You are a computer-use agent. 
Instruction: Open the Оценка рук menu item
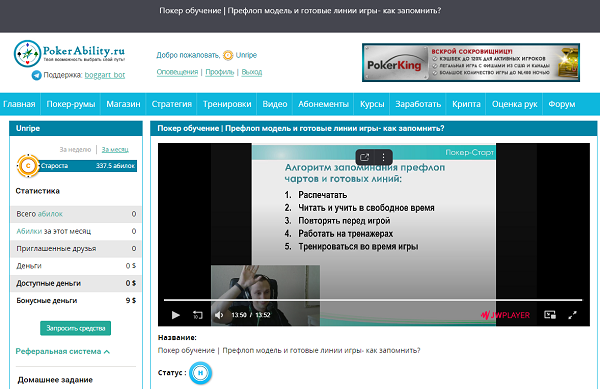pyautogui.click(x=514, y=104)
